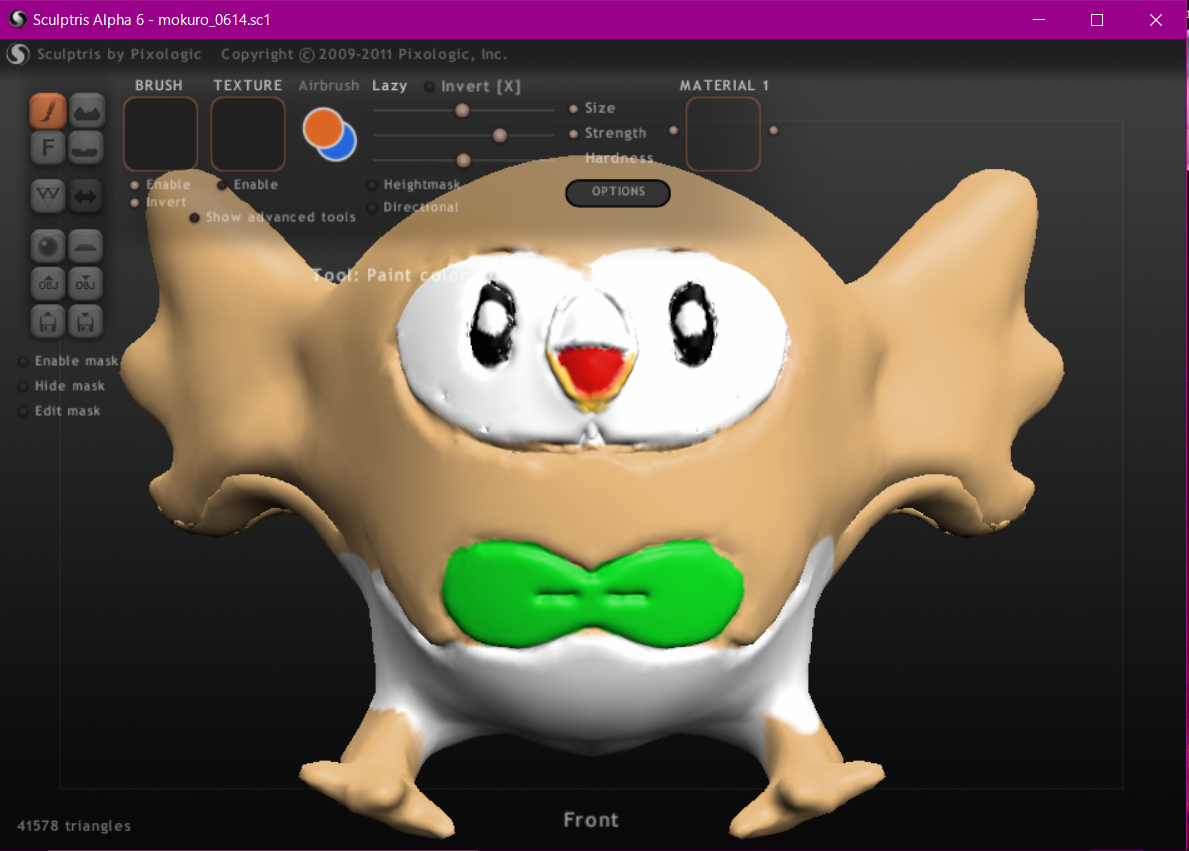Click the sphere icon in tool panel

coord(48,247)
